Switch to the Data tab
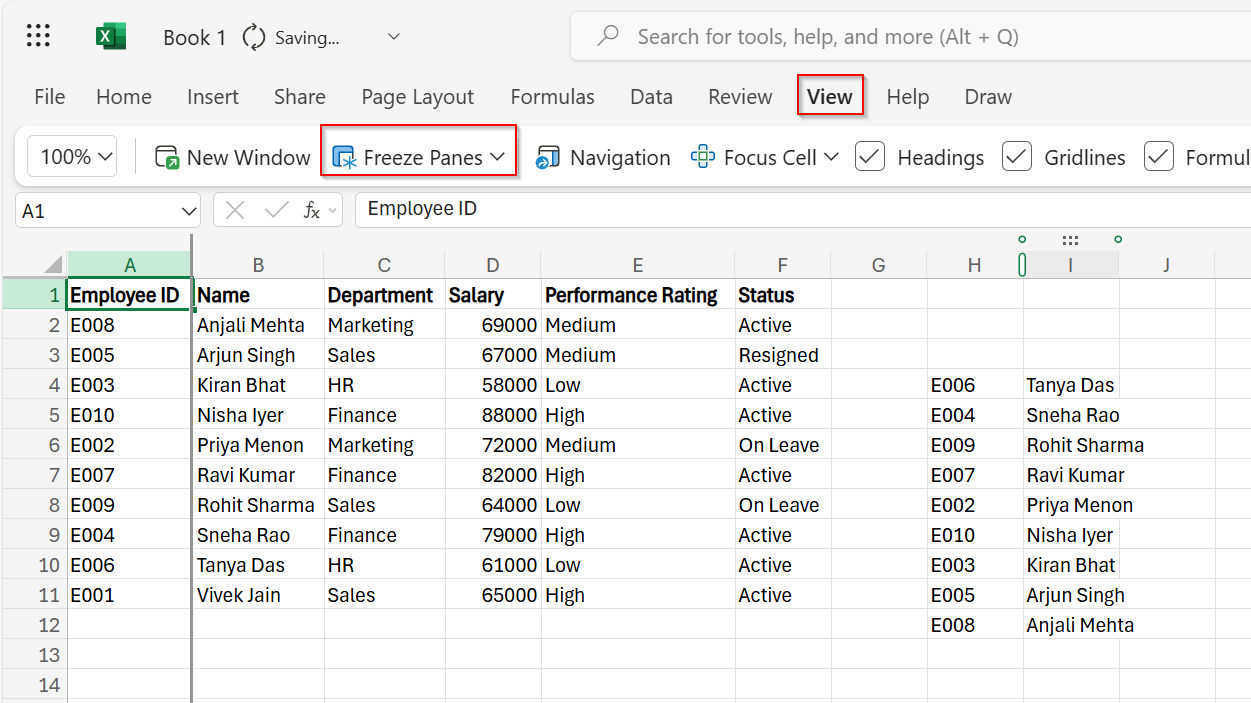The image size is (1251, 703). point(651,96)
